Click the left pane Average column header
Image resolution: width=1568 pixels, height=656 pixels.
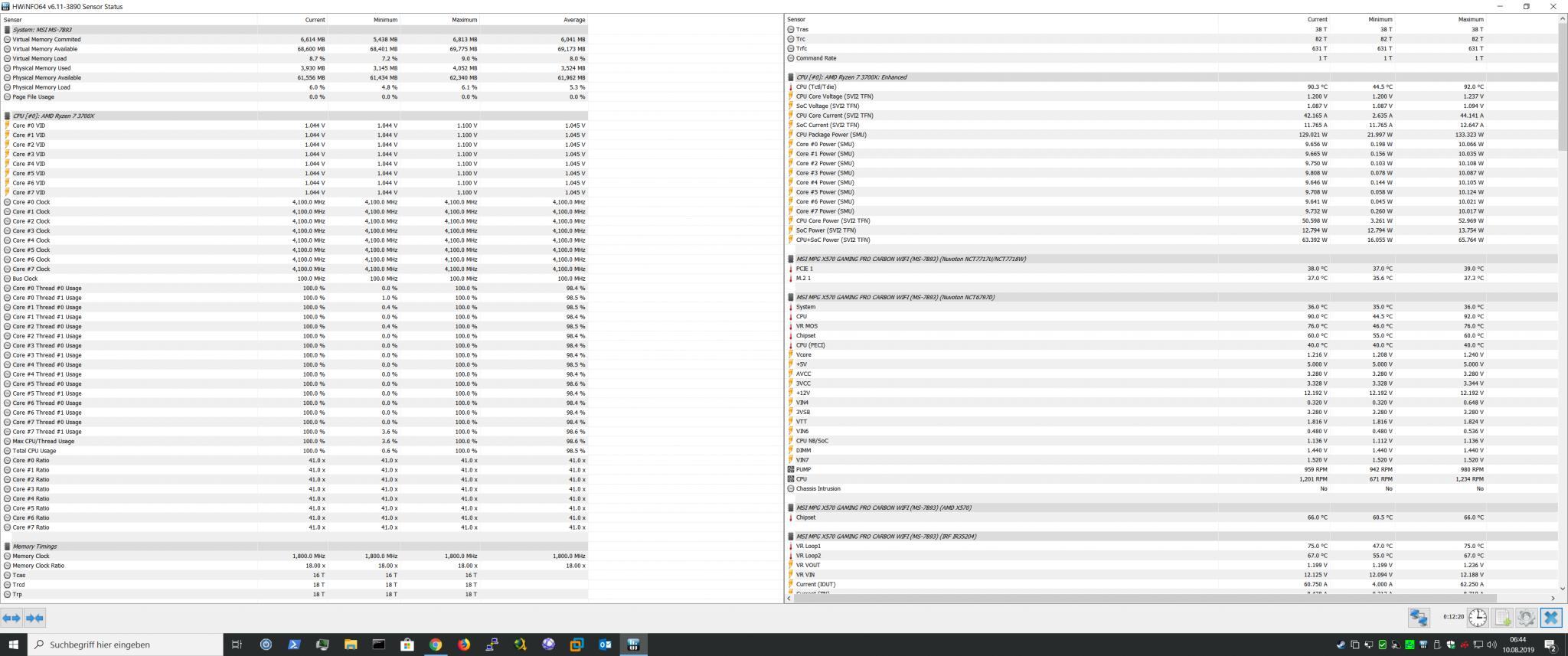(x=534, y=20)
